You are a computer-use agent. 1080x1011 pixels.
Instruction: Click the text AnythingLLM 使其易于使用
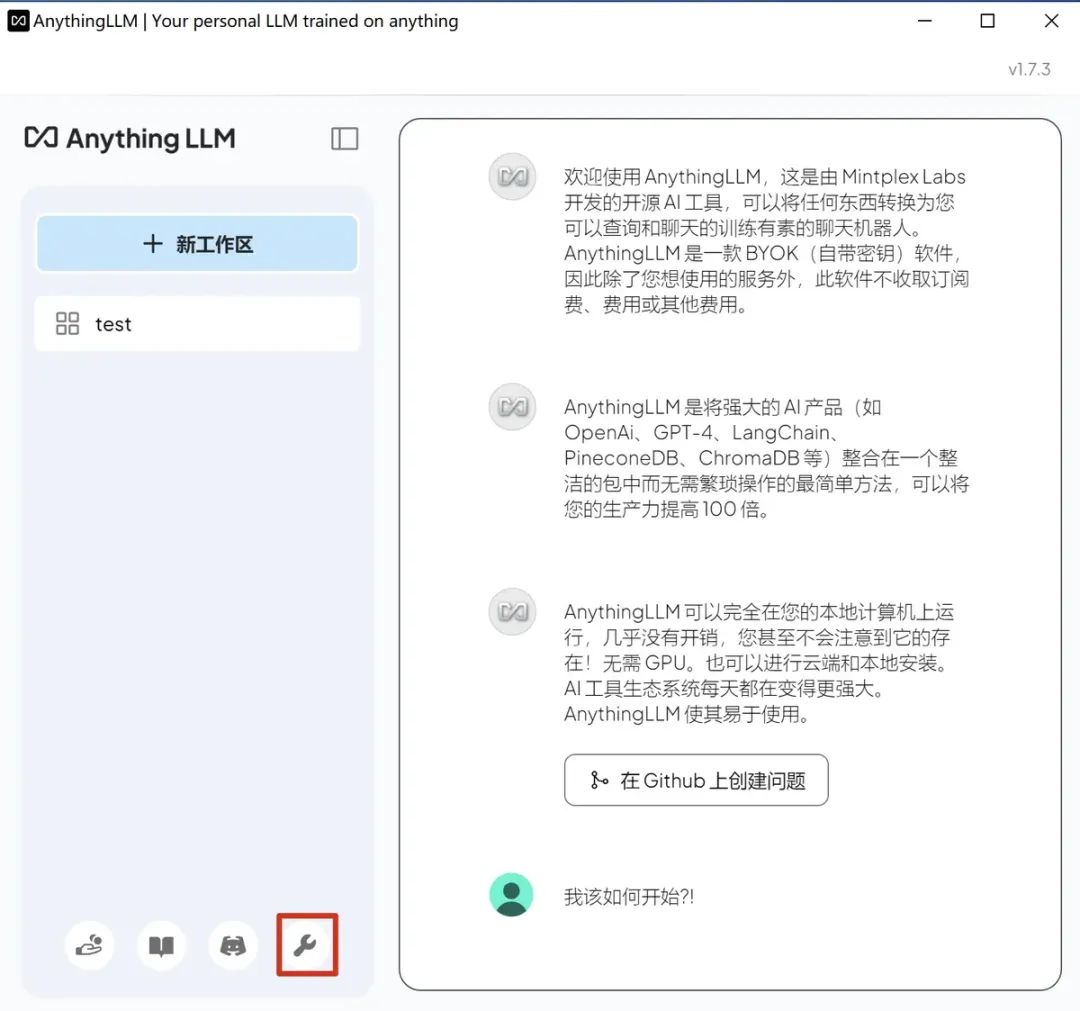pyautogui.click(x=686, y=715)
